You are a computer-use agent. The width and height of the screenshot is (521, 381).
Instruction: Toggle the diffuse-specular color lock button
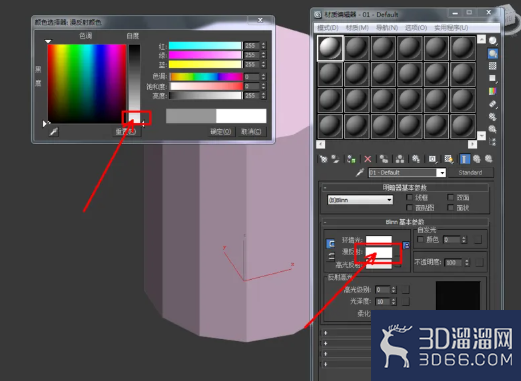click(330, 256)
